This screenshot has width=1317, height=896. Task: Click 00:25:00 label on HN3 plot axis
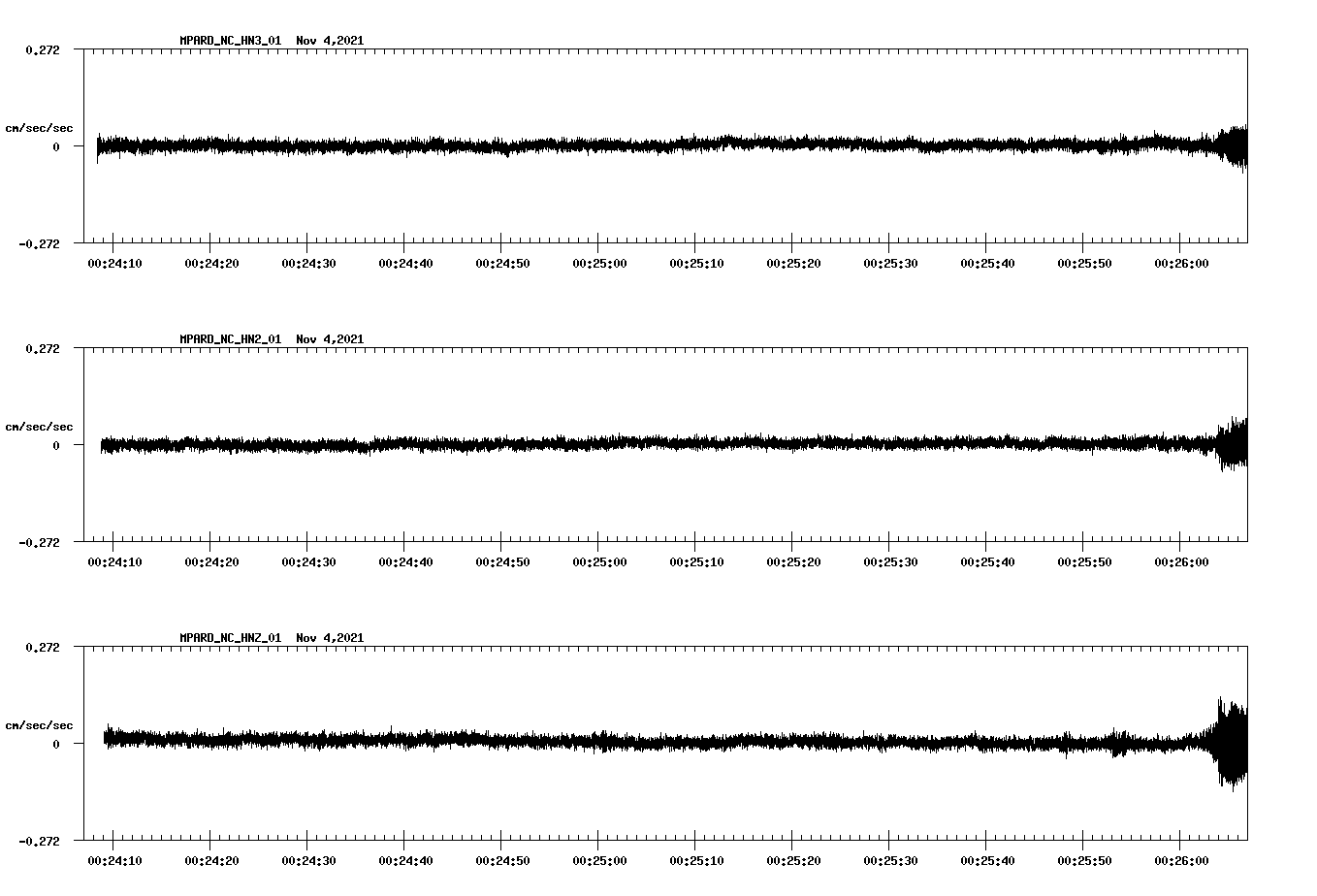click(599, 263)
